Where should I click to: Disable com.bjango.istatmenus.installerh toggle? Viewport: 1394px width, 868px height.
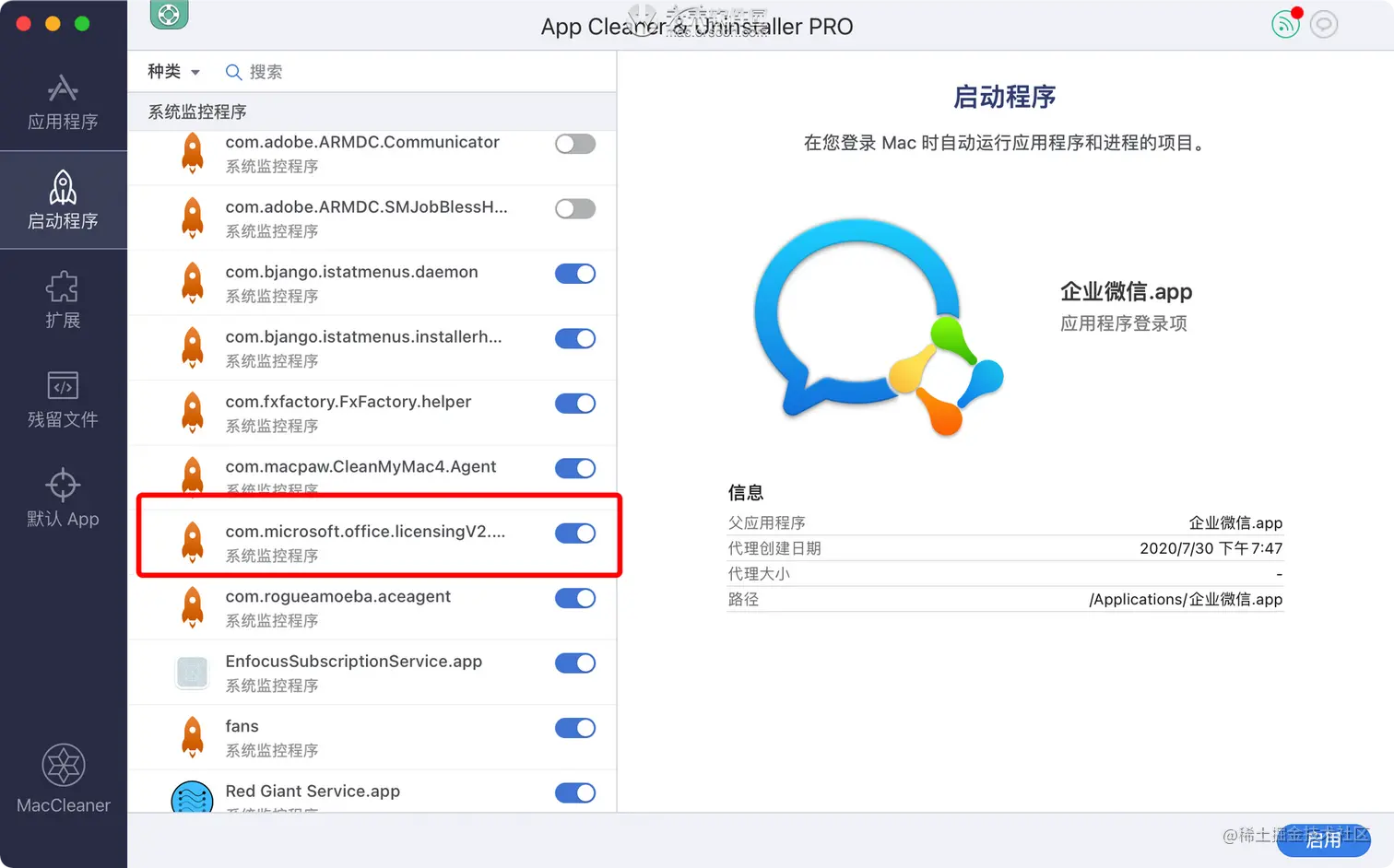point(575,338)
